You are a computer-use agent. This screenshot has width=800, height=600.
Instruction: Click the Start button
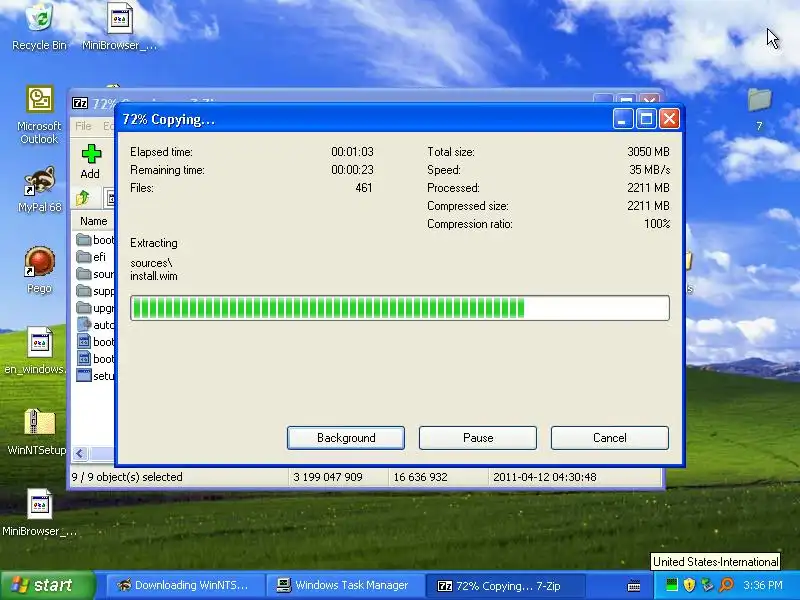[47, 585]
